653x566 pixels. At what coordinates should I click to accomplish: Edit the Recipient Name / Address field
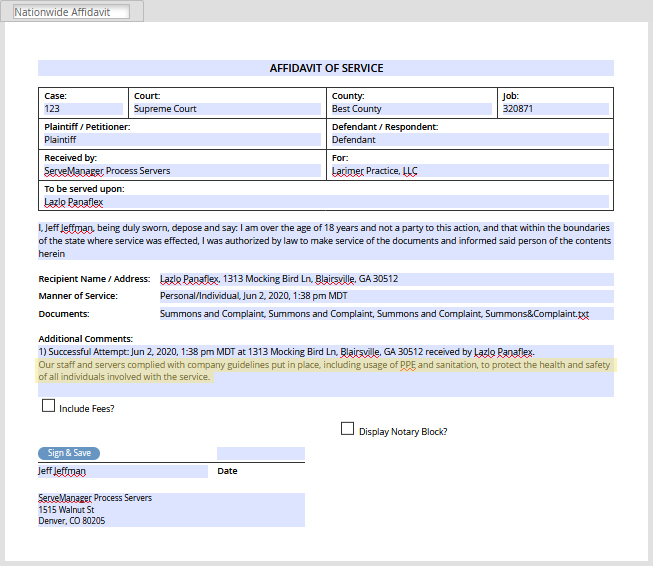(x=386, y=279)
